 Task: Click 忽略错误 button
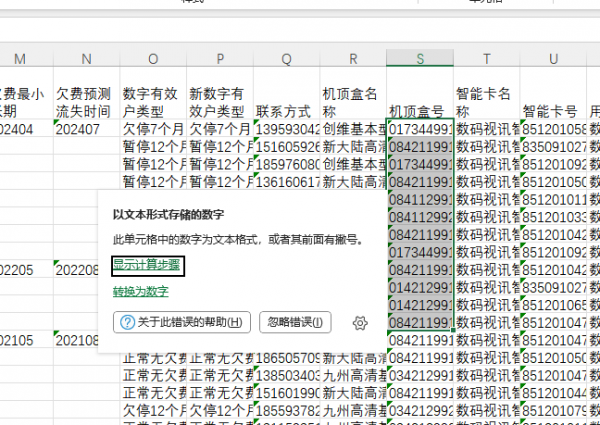click(295, 322)
